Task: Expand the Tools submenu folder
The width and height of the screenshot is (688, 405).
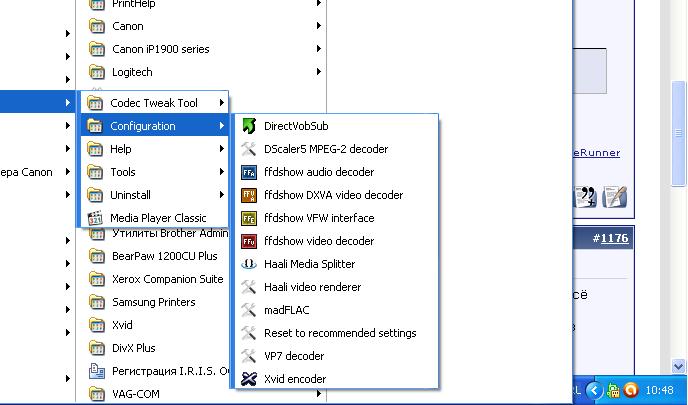Action: 123,172
